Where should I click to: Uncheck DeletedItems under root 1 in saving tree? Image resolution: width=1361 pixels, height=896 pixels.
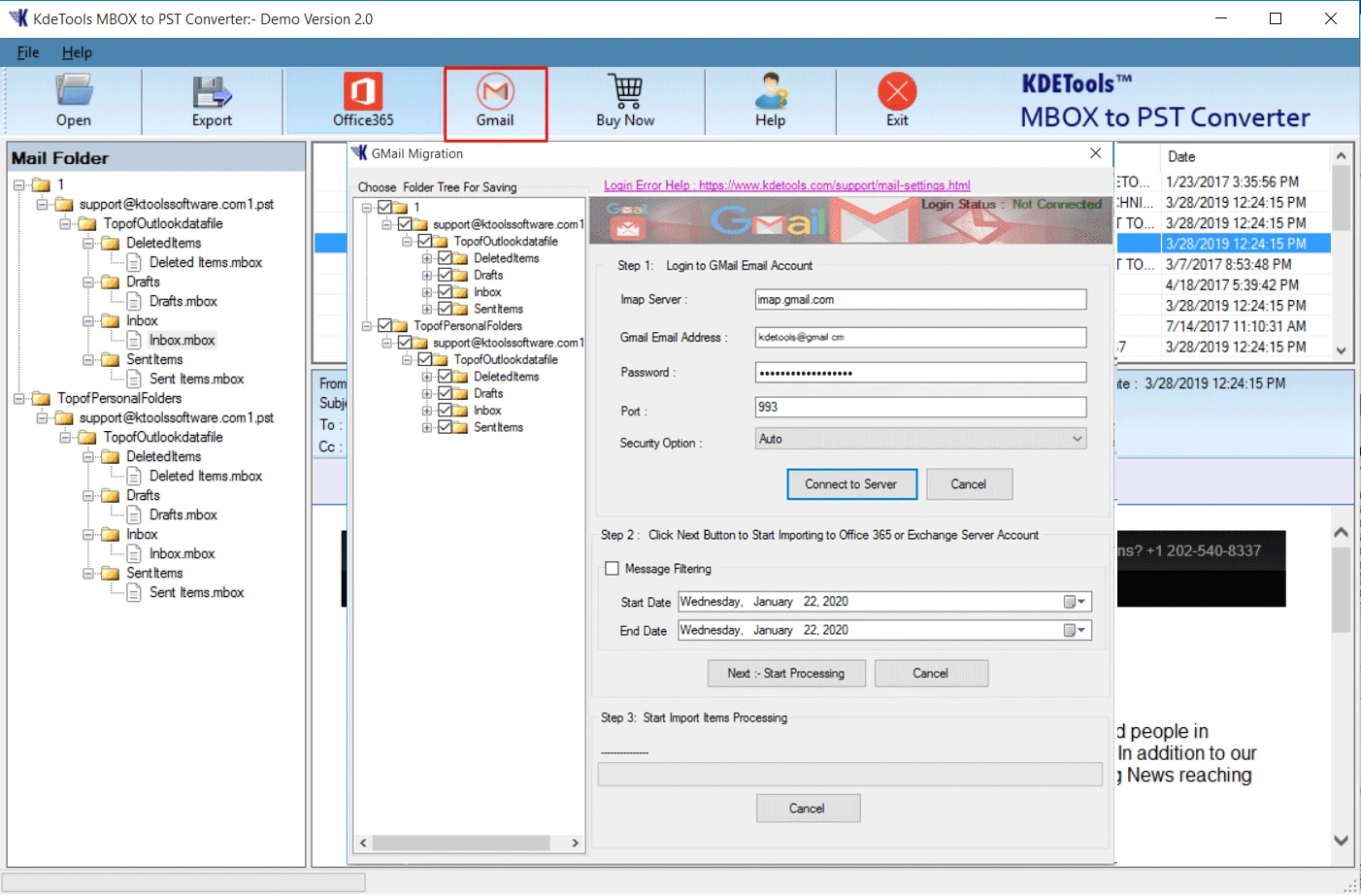click(x=446, y=258)
